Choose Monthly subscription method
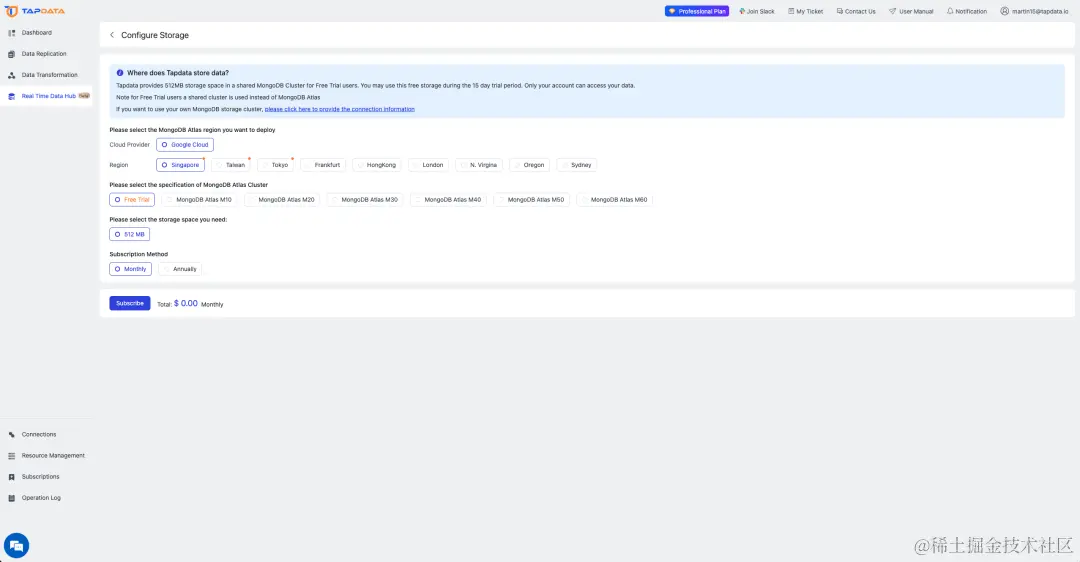This screenshot has width=1080, height=562. click(x=130, y=269)
